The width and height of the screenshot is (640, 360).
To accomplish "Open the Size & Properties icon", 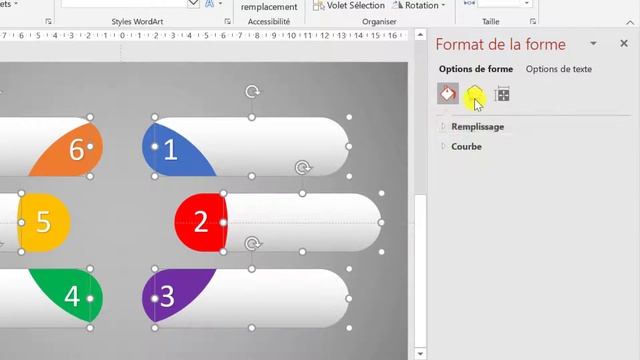I will 502,95.
